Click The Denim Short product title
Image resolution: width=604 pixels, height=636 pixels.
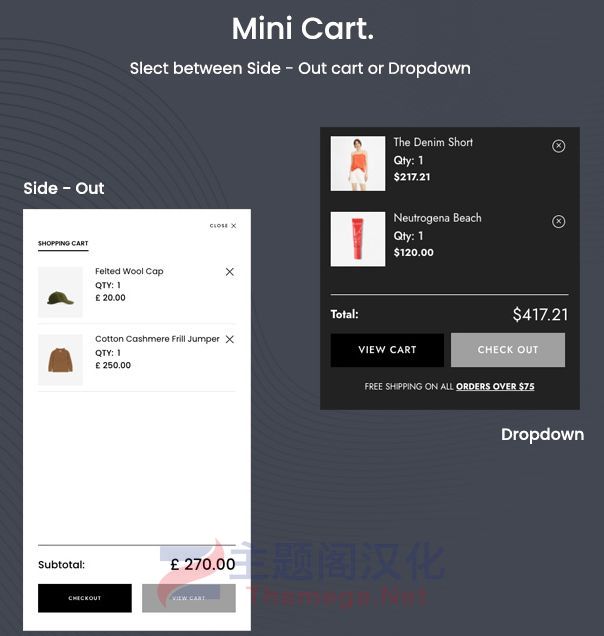433,142
